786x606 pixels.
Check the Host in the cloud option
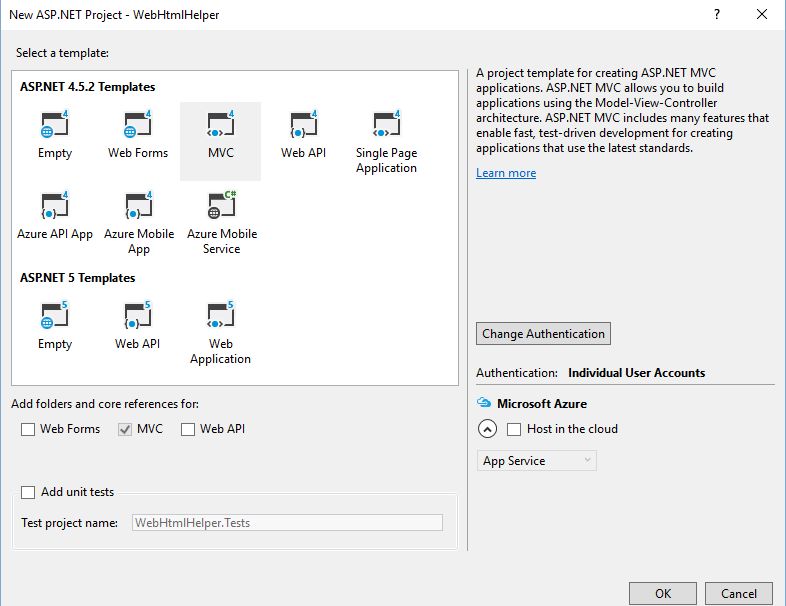[x=514, y=430]
